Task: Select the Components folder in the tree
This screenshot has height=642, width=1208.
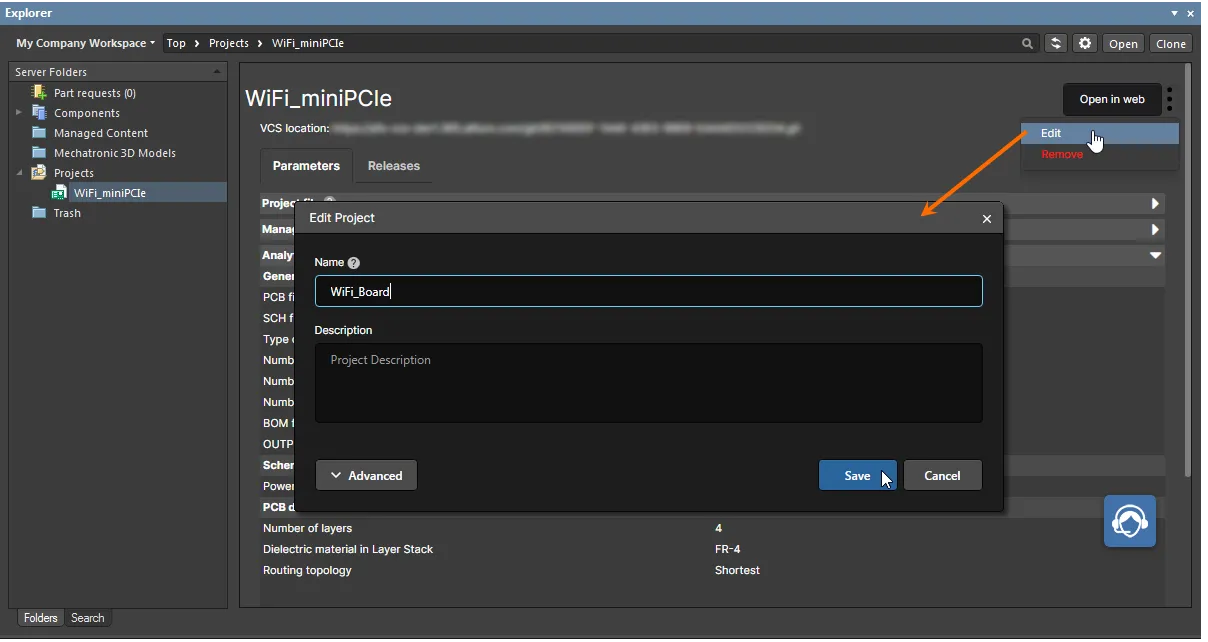Action: (x=86, y=113)
